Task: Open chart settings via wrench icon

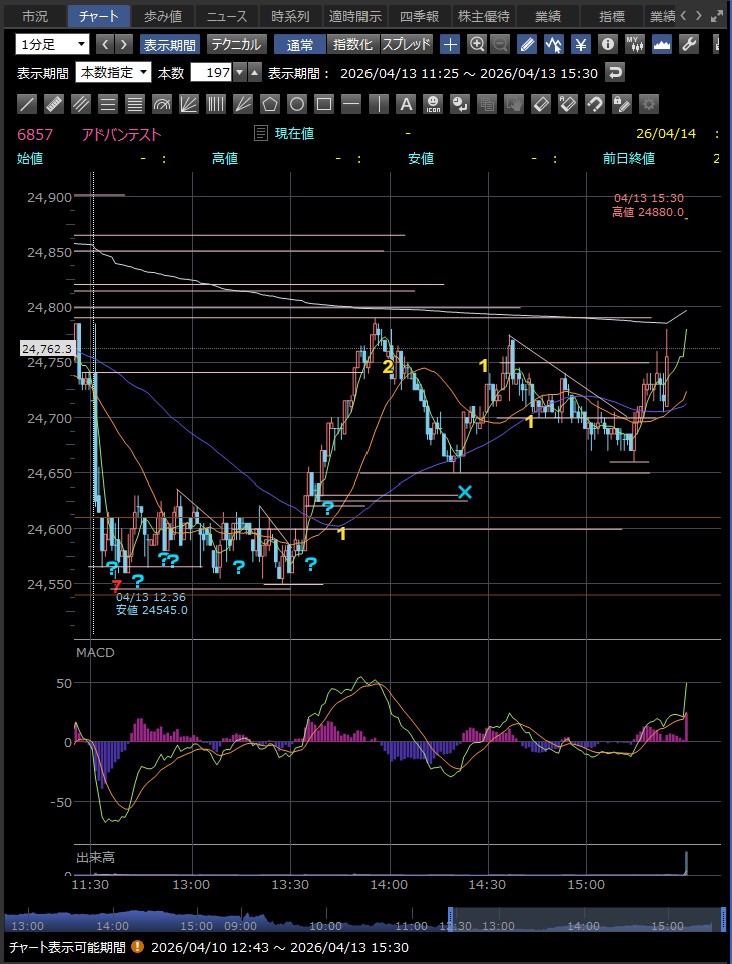Action: point(689,44)
